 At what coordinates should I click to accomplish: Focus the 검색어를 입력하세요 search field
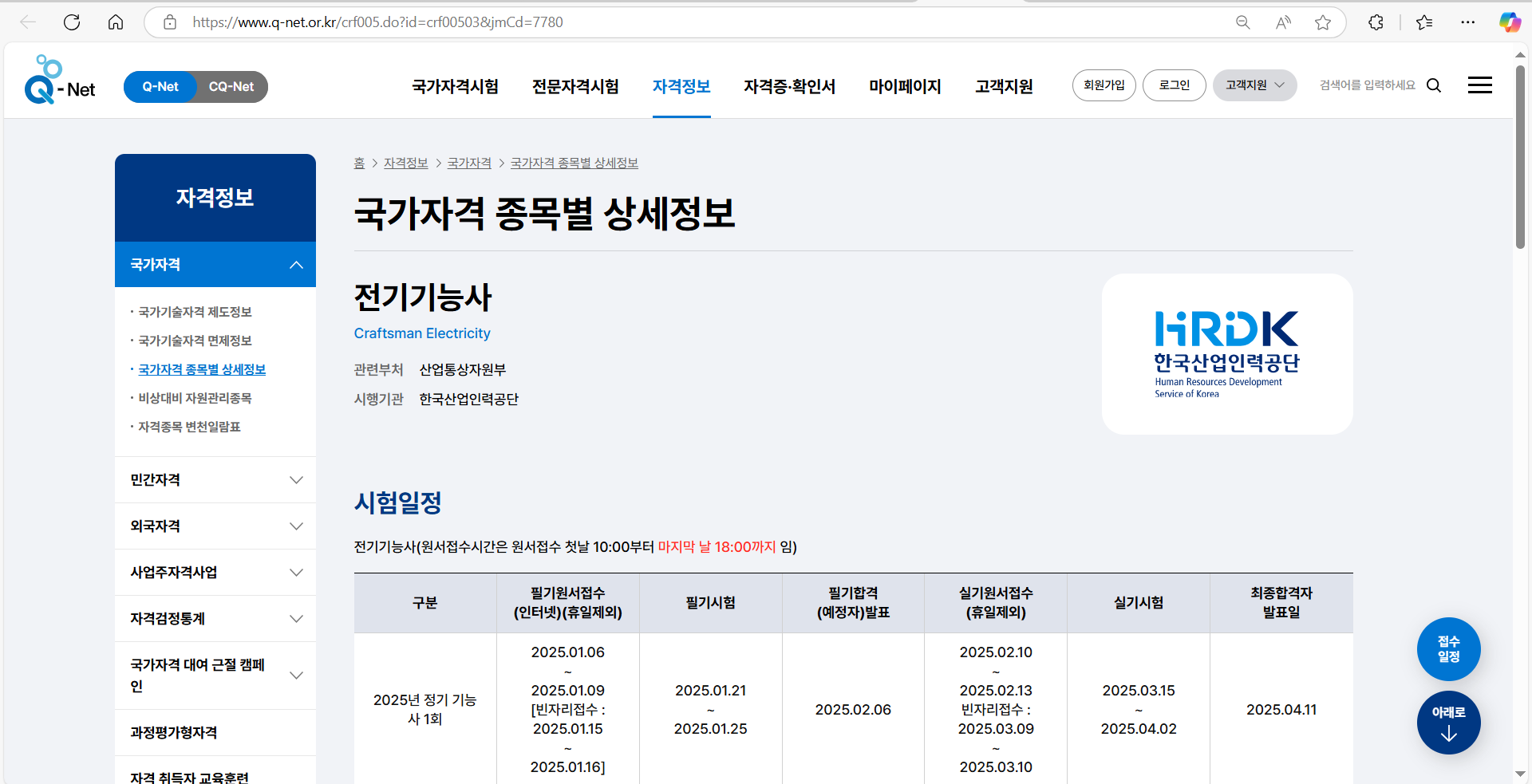1368,85
